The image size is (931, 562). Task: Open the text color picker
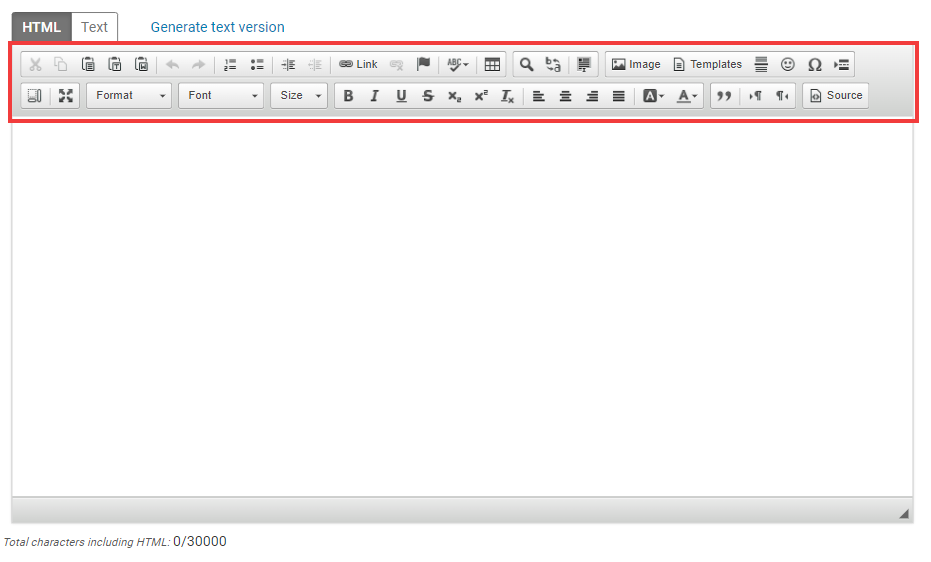pyautogui.click(x=687, y=96)
